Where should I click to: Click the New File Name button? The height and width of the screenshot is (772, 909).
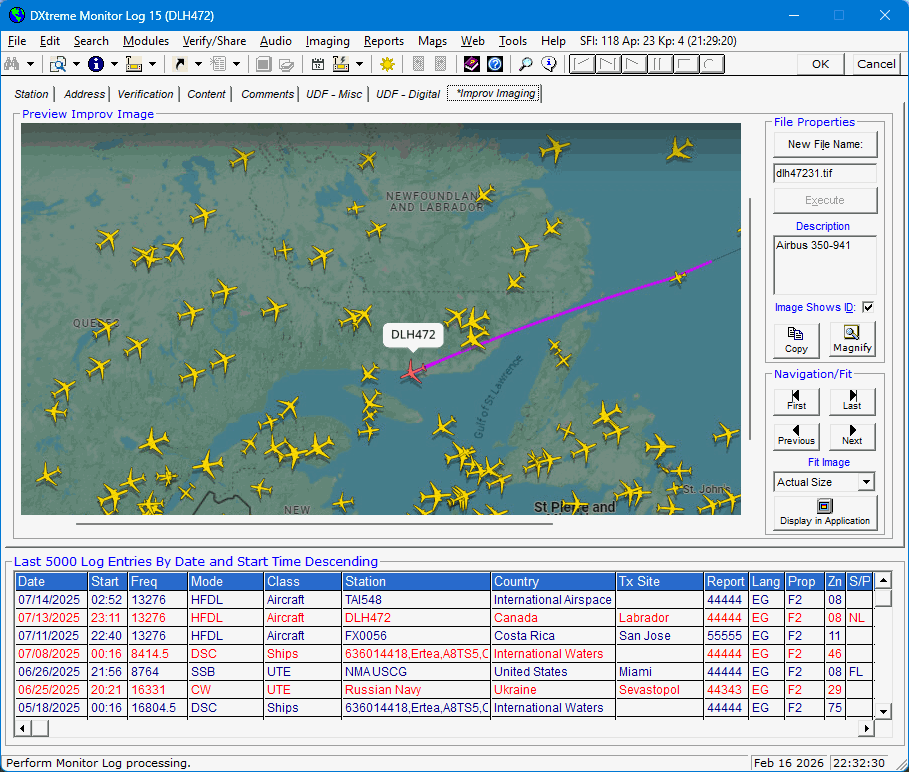point(824,144)
